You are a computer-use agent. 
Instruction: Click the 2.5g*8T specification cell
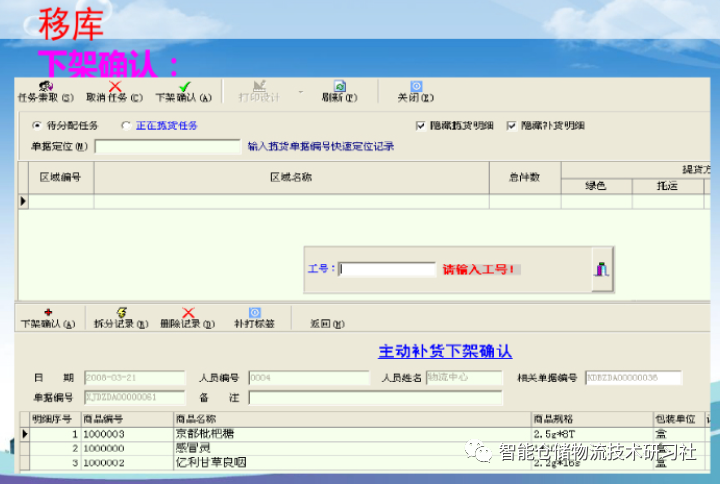coord(593,434)
